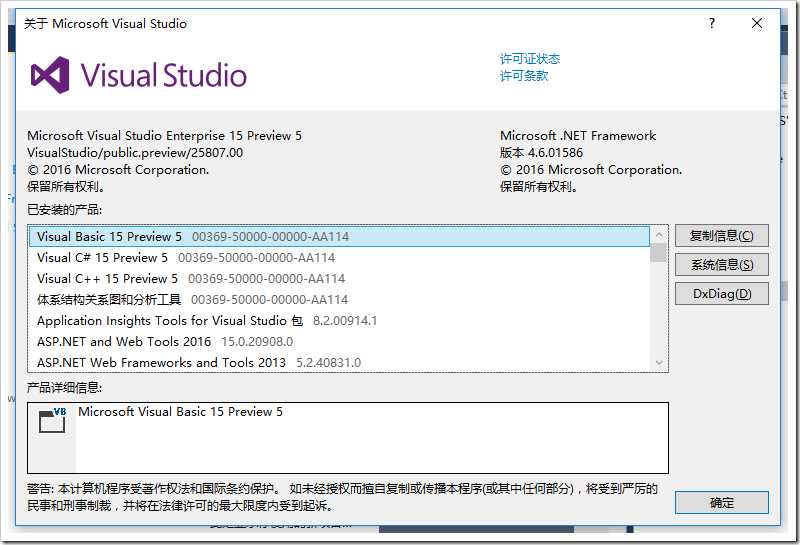Launch DxDiag(D) button
Screen dimensions: 800x545
721,294
